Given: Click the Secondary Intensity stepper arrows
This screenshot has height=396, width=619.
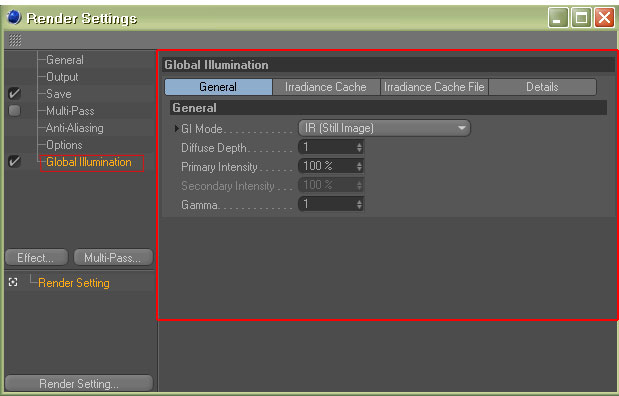Looking at the screenshot, I should pos(359,185).
